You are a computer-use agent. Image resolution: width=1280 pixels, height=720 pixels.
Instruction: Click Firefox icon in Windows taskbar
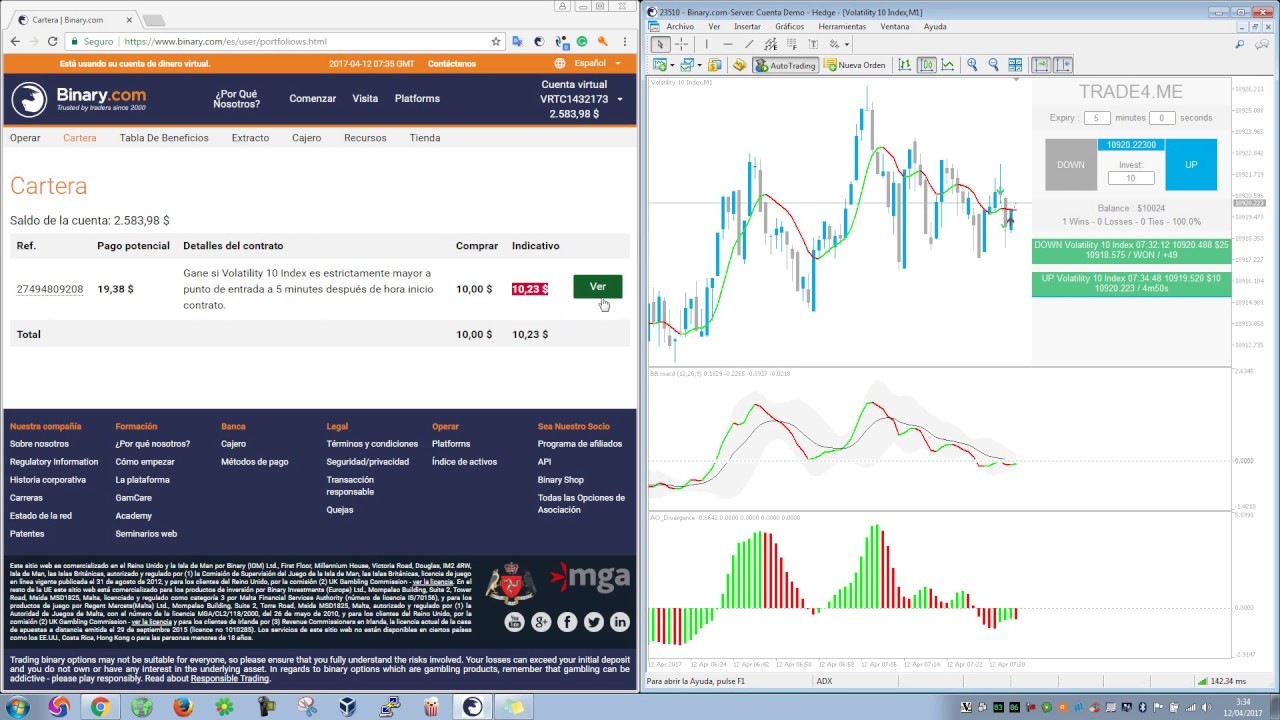pos(182,707)
